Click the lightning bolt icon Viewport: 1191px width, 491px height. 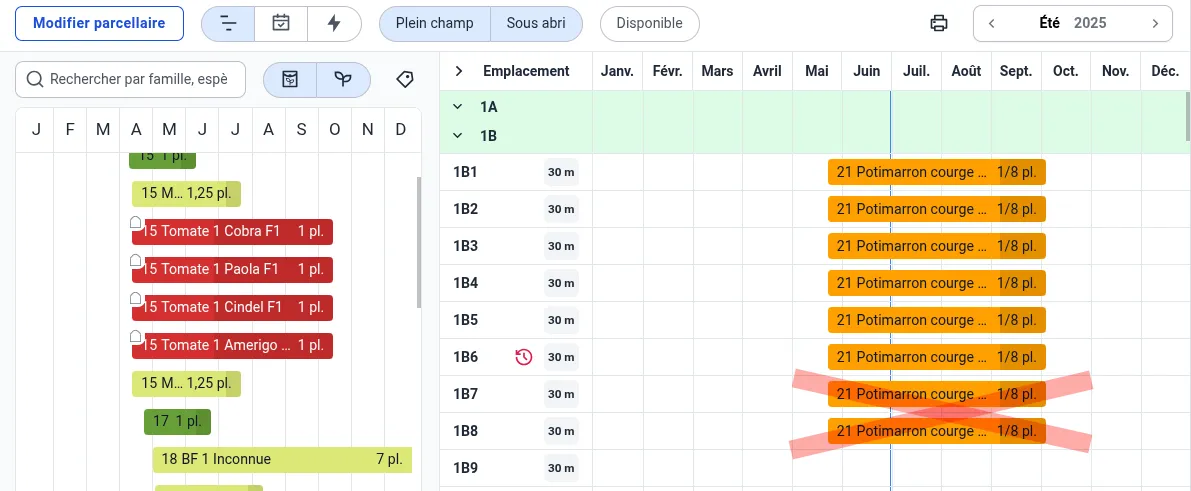(334, 24)
